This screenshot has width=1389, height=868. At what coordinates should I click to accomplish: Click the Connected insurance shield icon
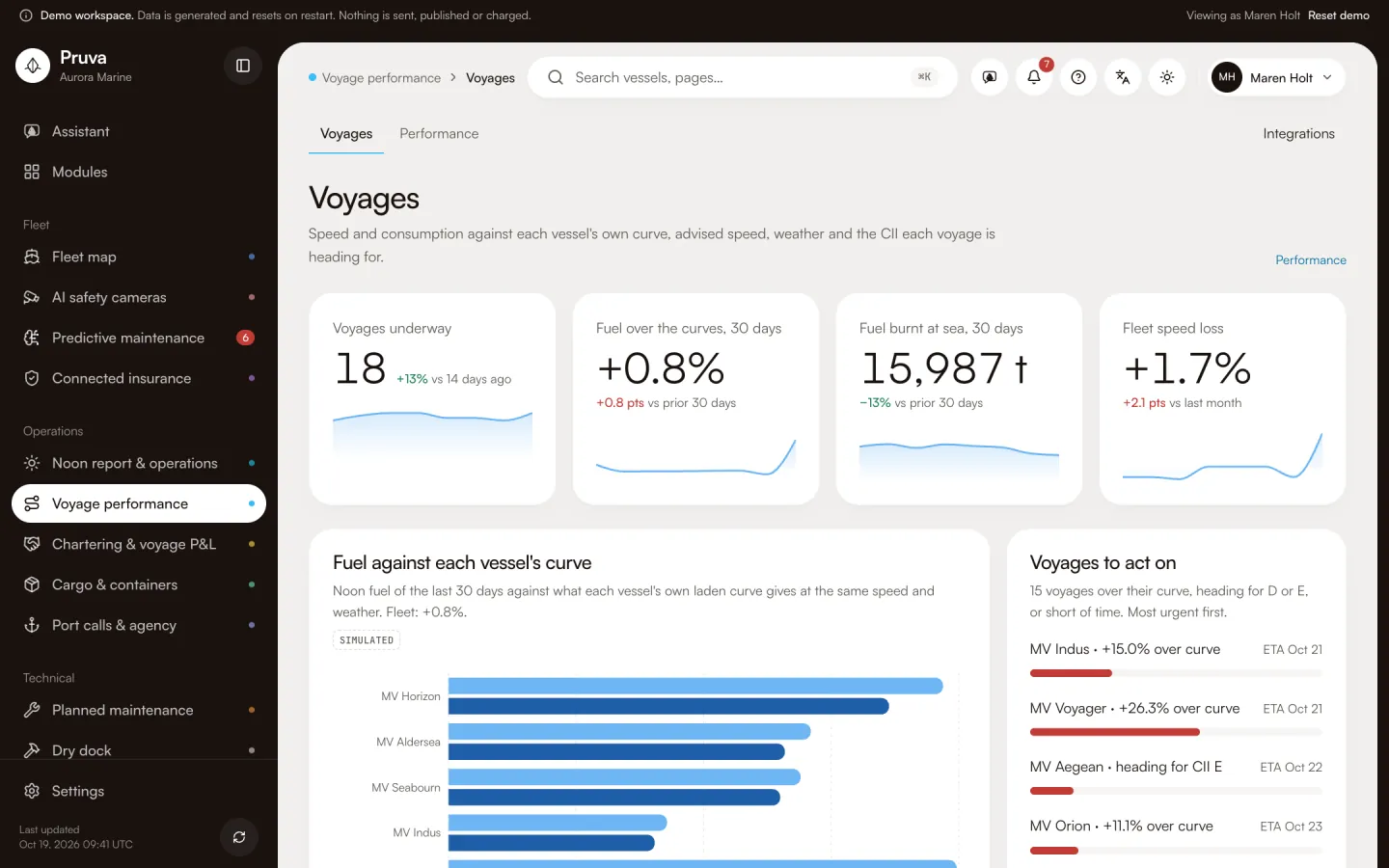pyautogui.click(x=32, y=378)
